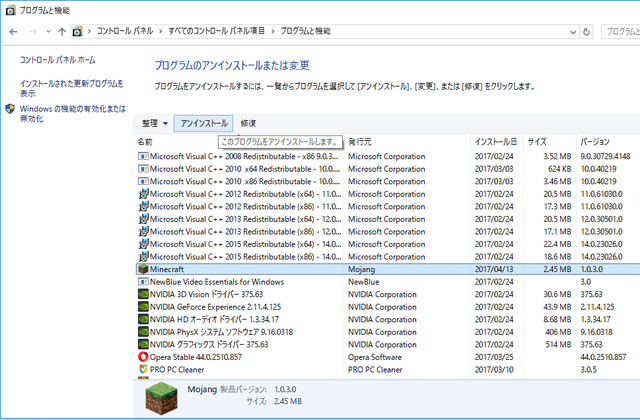The image size is (640, 420).
Task: Click the Visual C++ 2008 Redistributable icon
Action: [143, 157]
